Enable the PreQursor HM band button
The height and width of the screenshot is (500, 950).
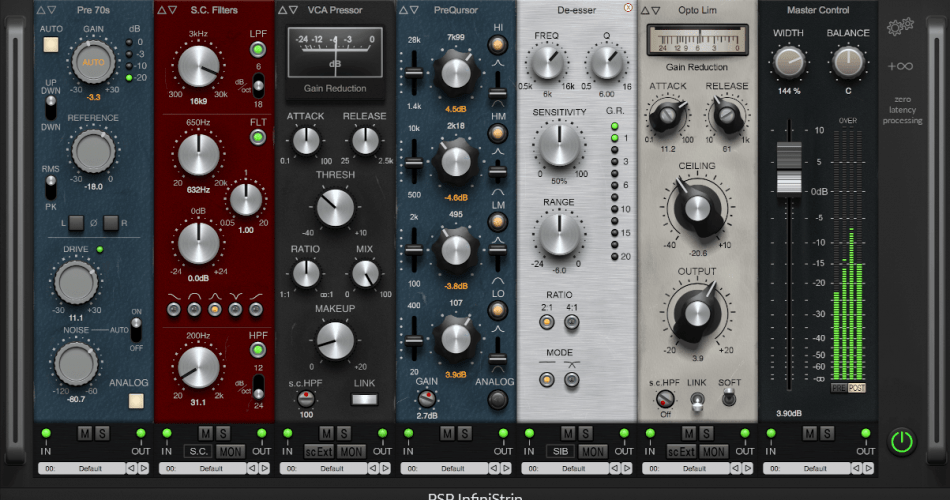(x=497, y=133)
